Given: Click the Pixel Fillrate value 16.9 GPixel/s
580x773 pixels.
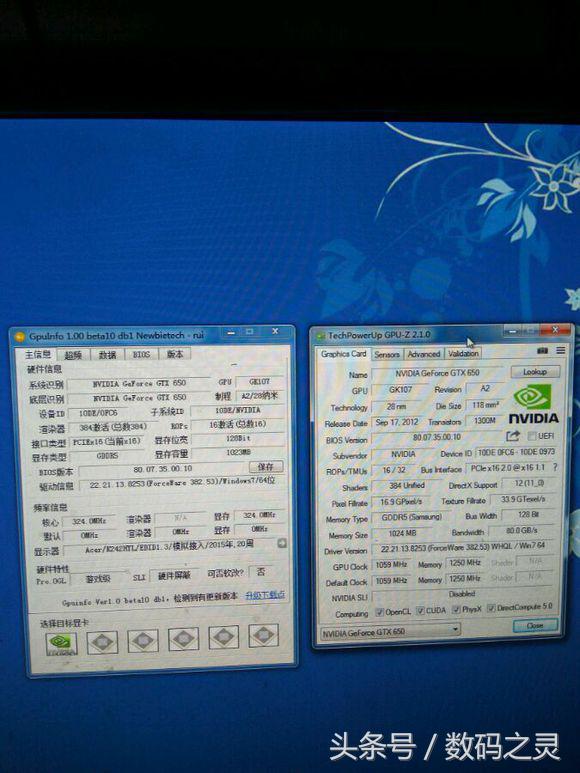Looking at the screenshot, I should 401,501.
